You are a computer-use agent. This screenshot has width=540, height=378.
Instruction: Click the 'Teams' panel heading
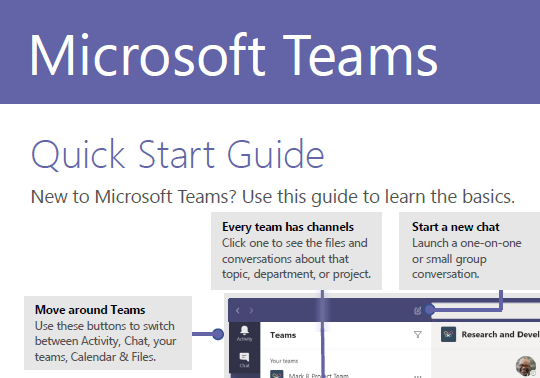(283, 335)
